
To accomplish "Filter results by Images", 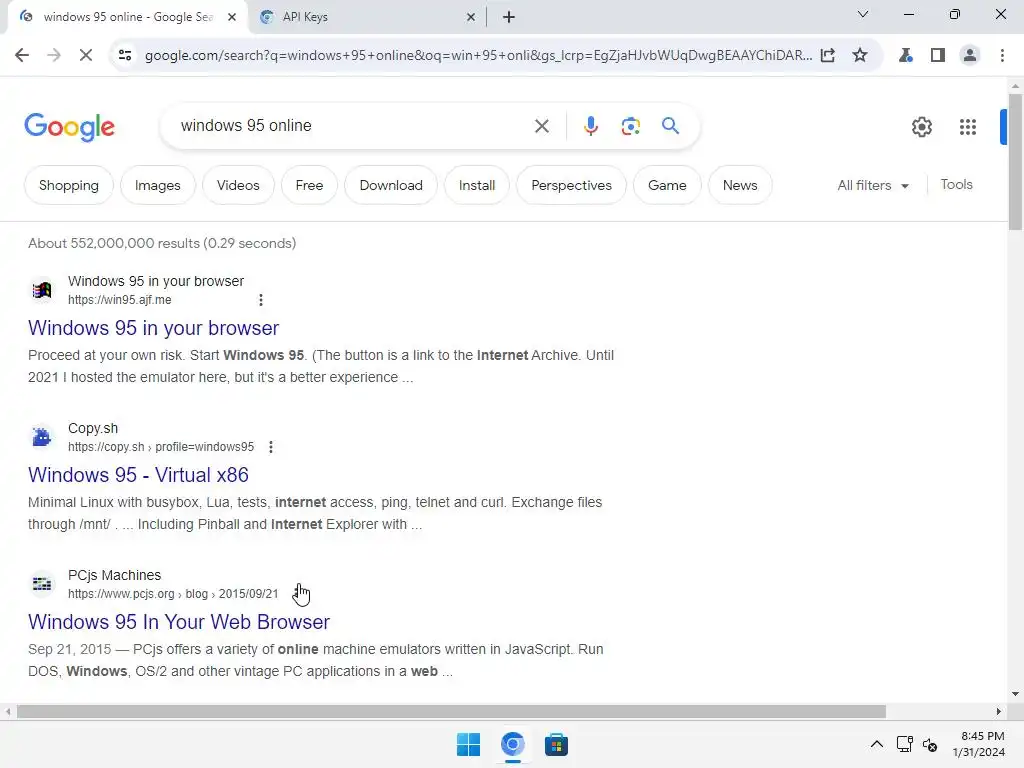I will point(157,185).
